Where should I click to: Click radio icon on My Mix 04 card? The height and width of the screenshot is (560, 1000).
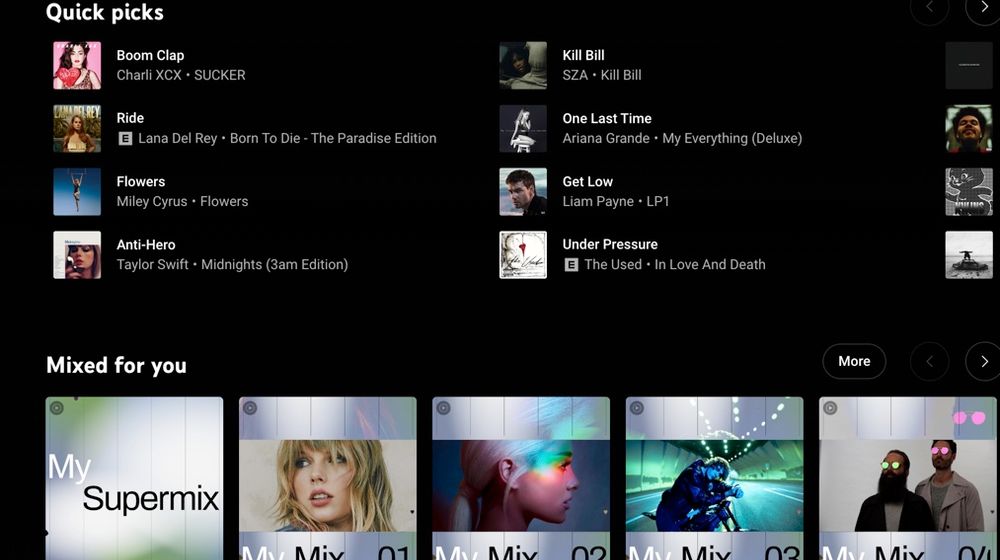pyautogui.click(x=830, y=408)
